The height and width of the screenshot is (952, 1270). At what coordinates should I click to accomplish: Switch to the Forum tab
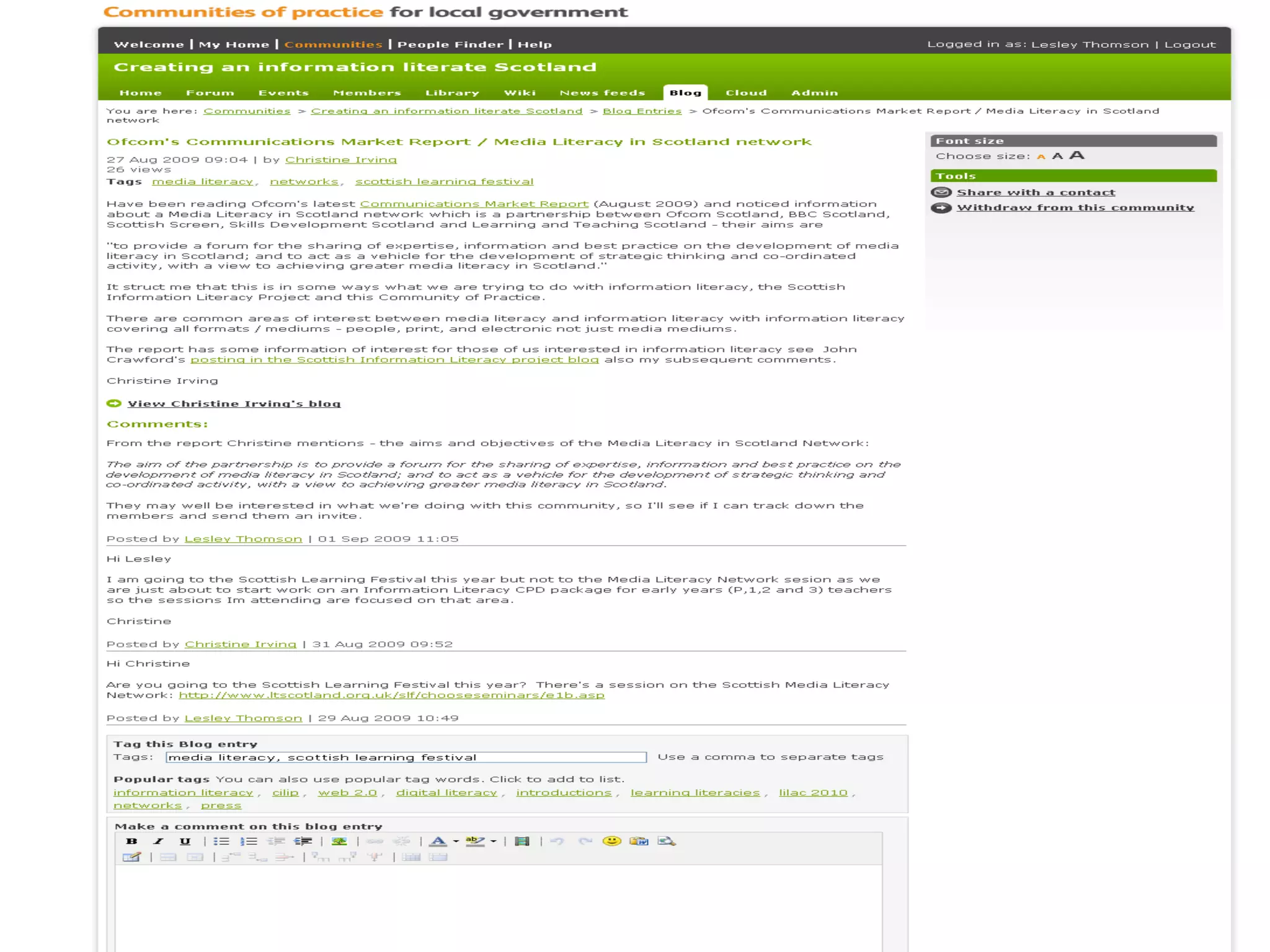click(210, 93)
